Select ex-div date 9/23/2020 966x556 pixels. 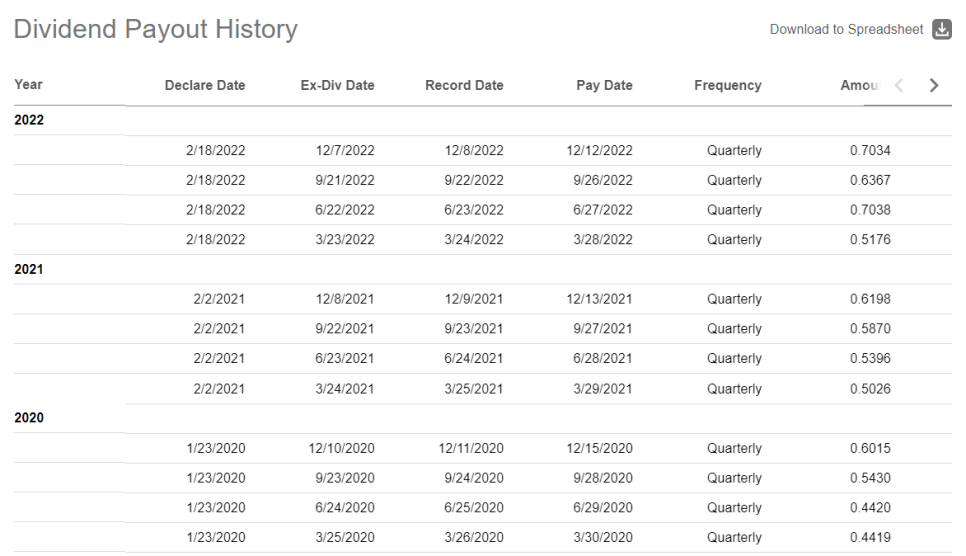pos(345,478)
